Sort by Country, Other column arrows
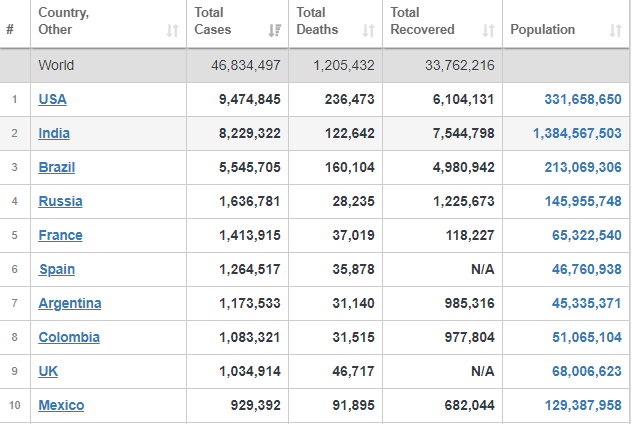This screenshot has width=633, height=424. (172, 30)
